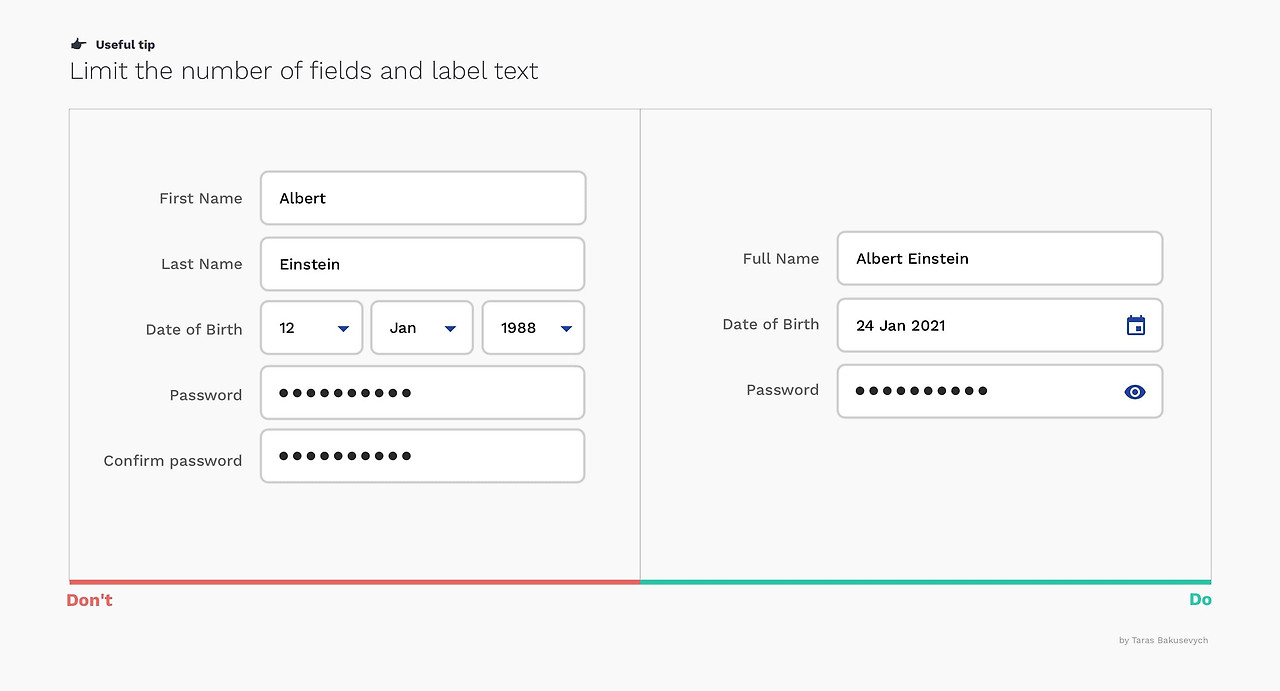This screenshot has height=691, width=1280.
Task: Select the Full Name field with Albert Einstein
Action: click(x=999, y=258)
